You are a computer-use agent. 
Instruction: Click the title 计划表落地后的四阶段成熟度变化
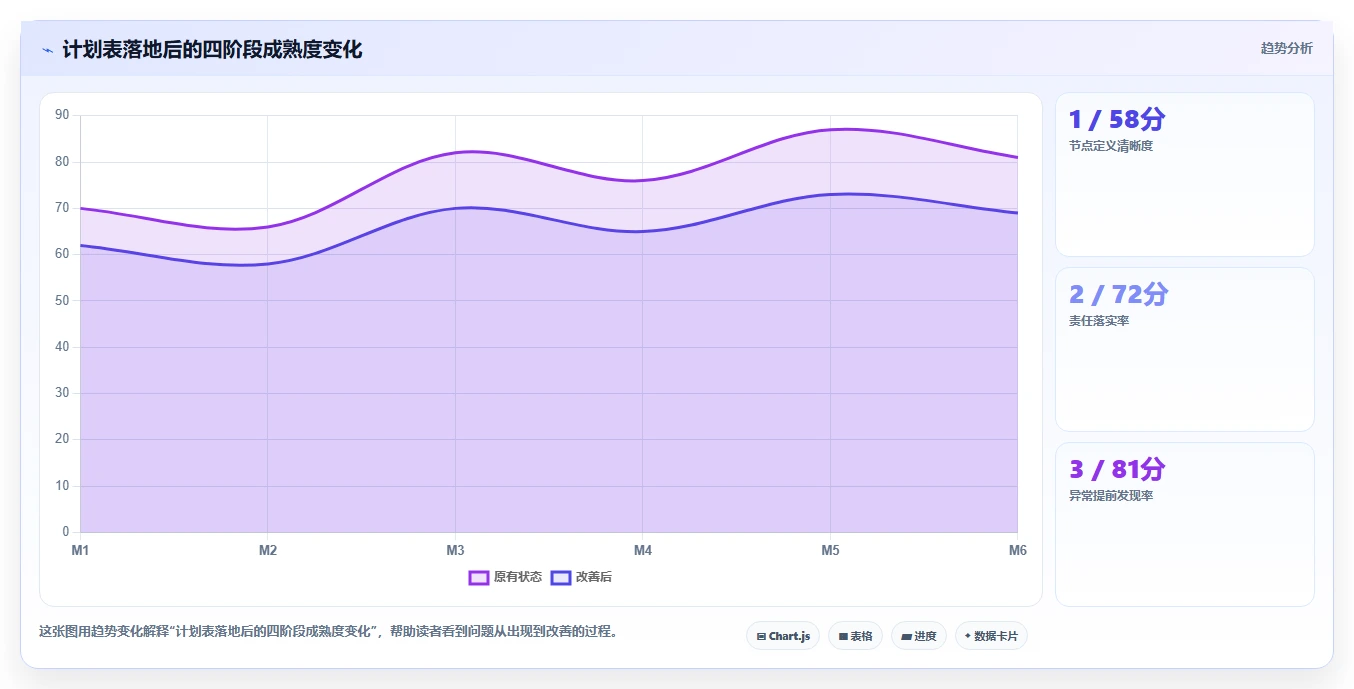[x=212, y=49]
